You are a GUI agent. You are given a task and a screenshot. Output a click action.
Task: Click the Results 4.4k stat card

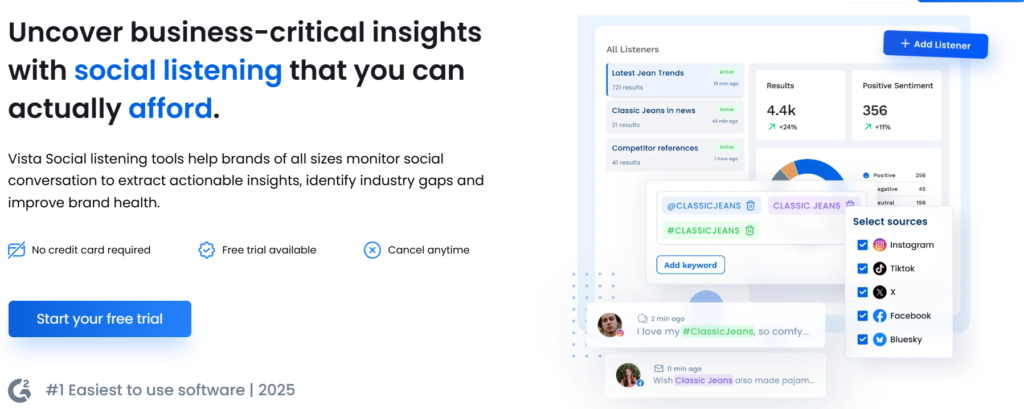(801, 105)
